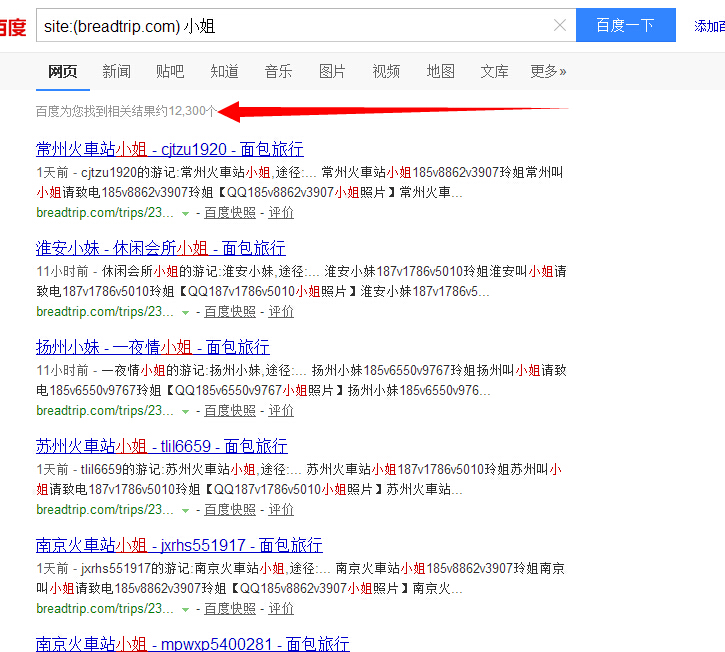Click 评价 for 淮安小妹 result
Viewport: 725px width, 652px height.
[x=281, y=312]
